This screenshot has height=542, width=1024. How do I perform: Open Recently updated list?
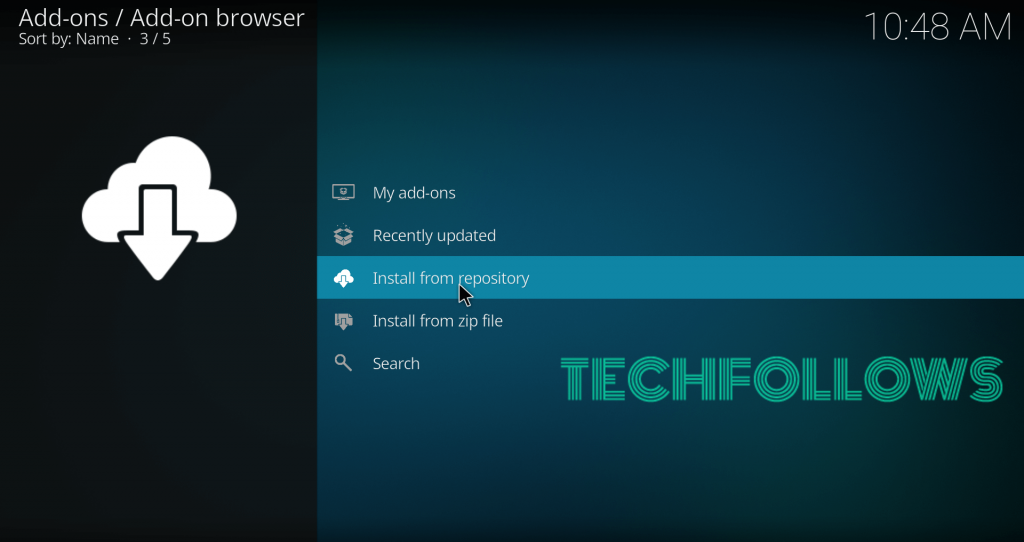click(670, 235)
